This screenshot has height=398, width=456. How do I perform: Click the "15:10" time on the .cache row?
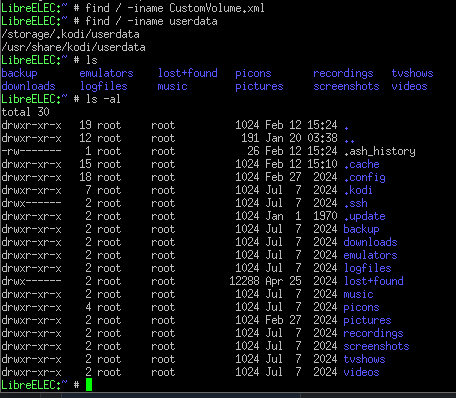[322, 164]
